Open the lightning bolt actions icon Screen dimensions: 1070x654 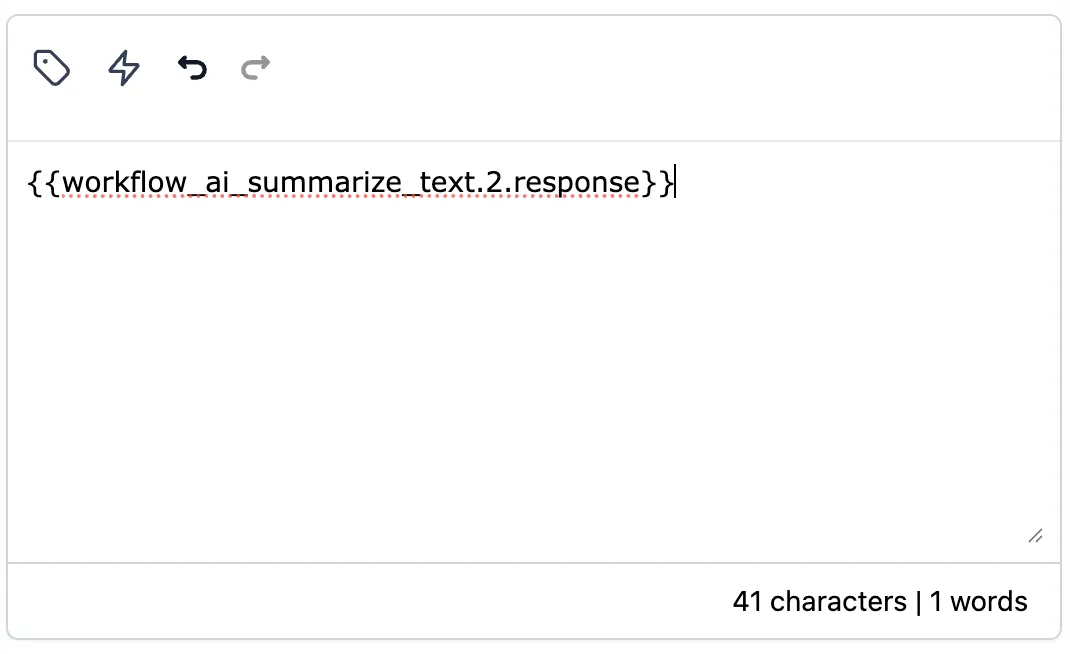click(124, 68)
